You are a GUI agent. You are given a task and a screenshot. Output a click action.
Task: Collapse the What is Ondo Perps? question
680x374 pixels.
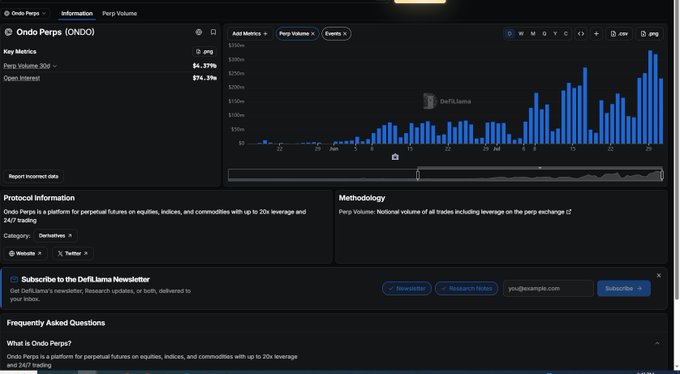(657, 343)
